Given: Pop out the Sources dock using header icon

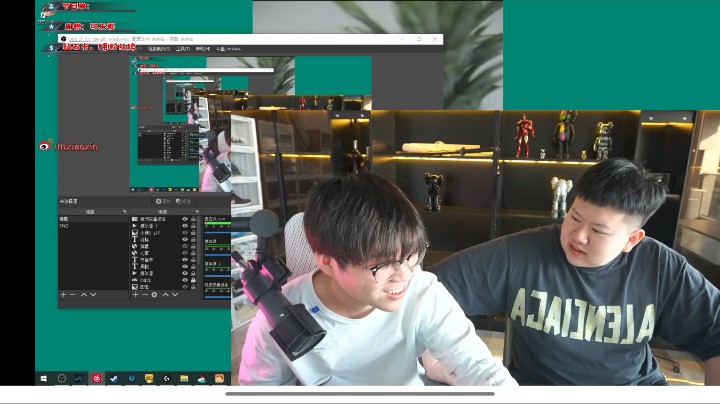Looking at the screenshot, I should pos(197,212).
